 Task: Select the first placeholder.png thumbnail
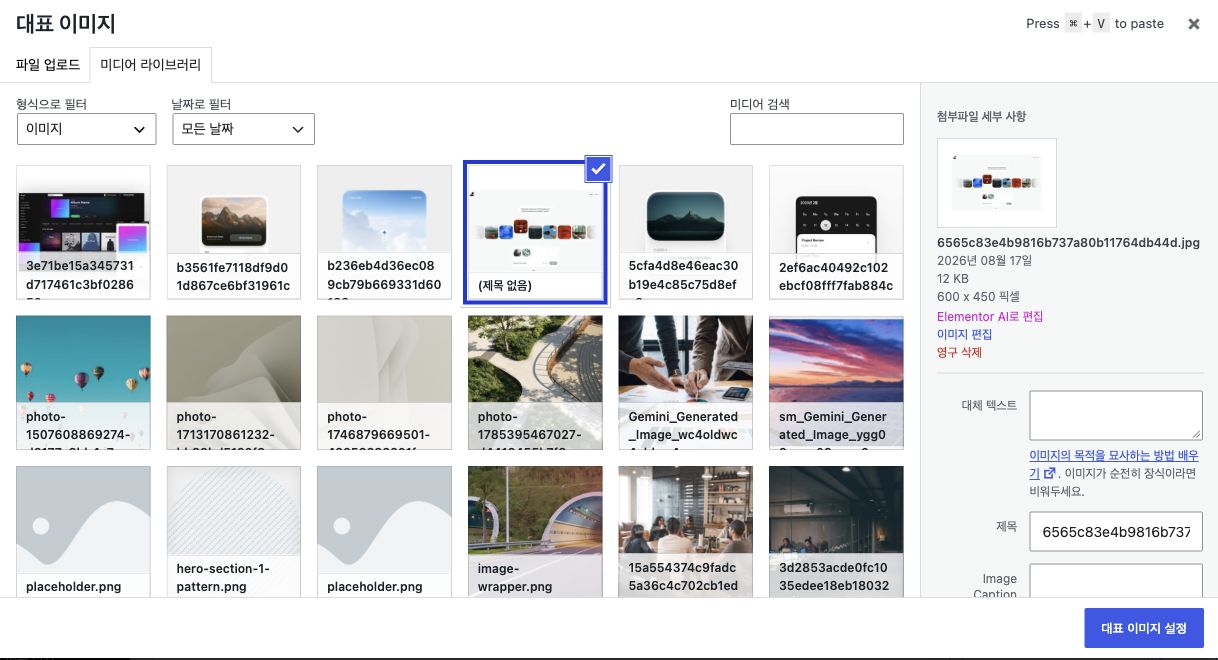coord(84,532)
